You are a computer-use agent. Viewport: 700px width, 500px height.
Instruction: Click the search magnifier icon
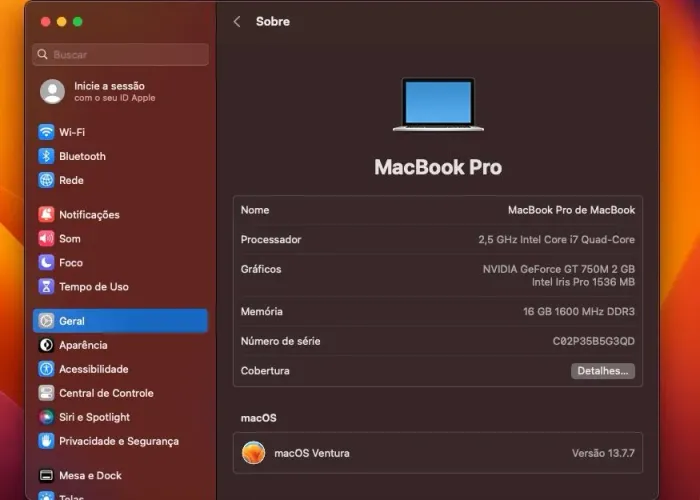[x=42, y=54]
